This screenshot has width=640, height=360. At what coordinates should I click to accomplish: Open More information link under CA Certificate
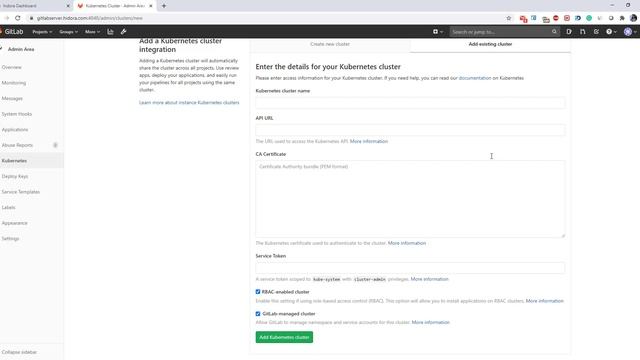tap(407, 243)
